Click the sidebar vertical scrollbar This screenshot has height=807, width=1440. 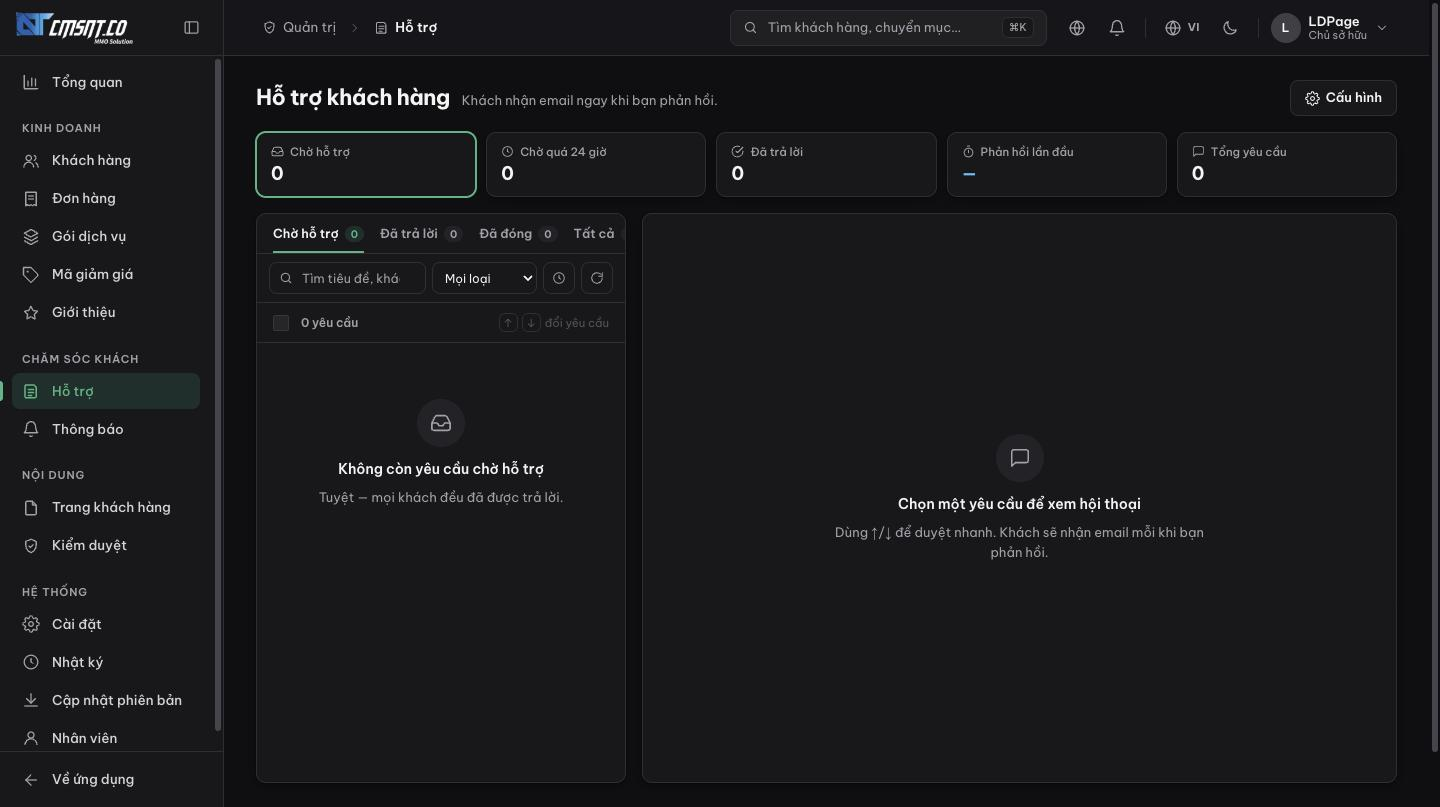coord(218,395)
